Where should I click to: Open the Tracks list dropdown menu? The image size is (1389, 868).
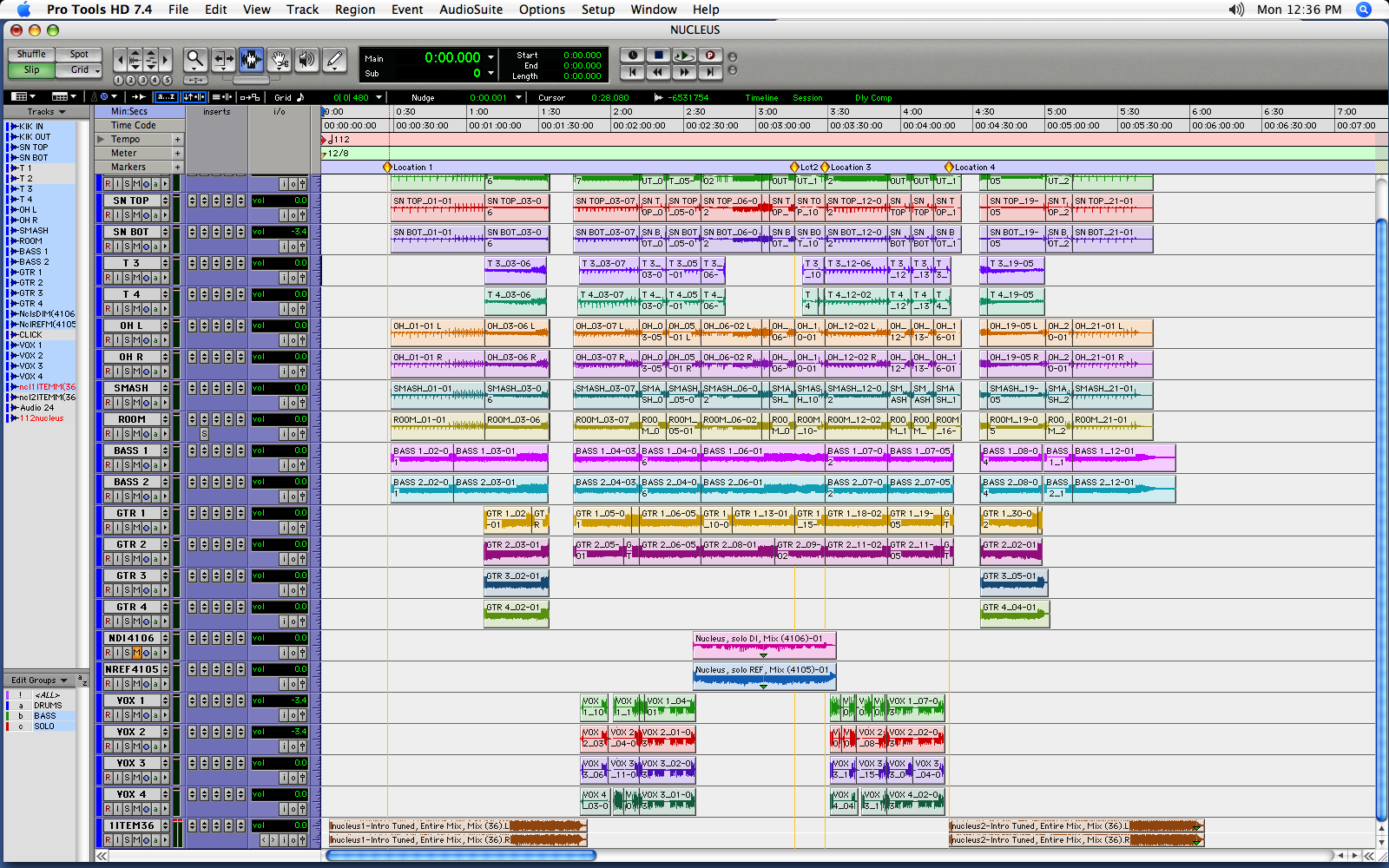(x=46, y=112)
